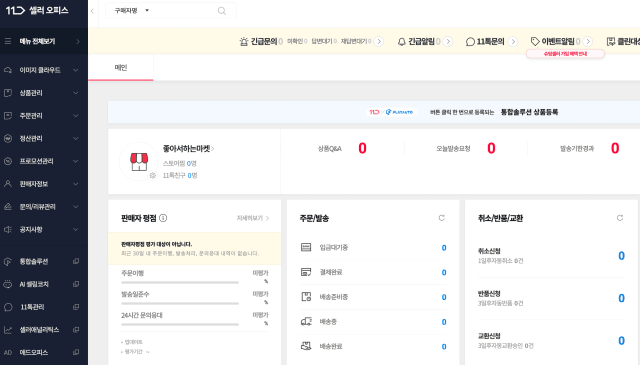Open the 자세히보기 link in 판매자 평점
The width and height of the screenshot is (640, 365).
[253, 218]
